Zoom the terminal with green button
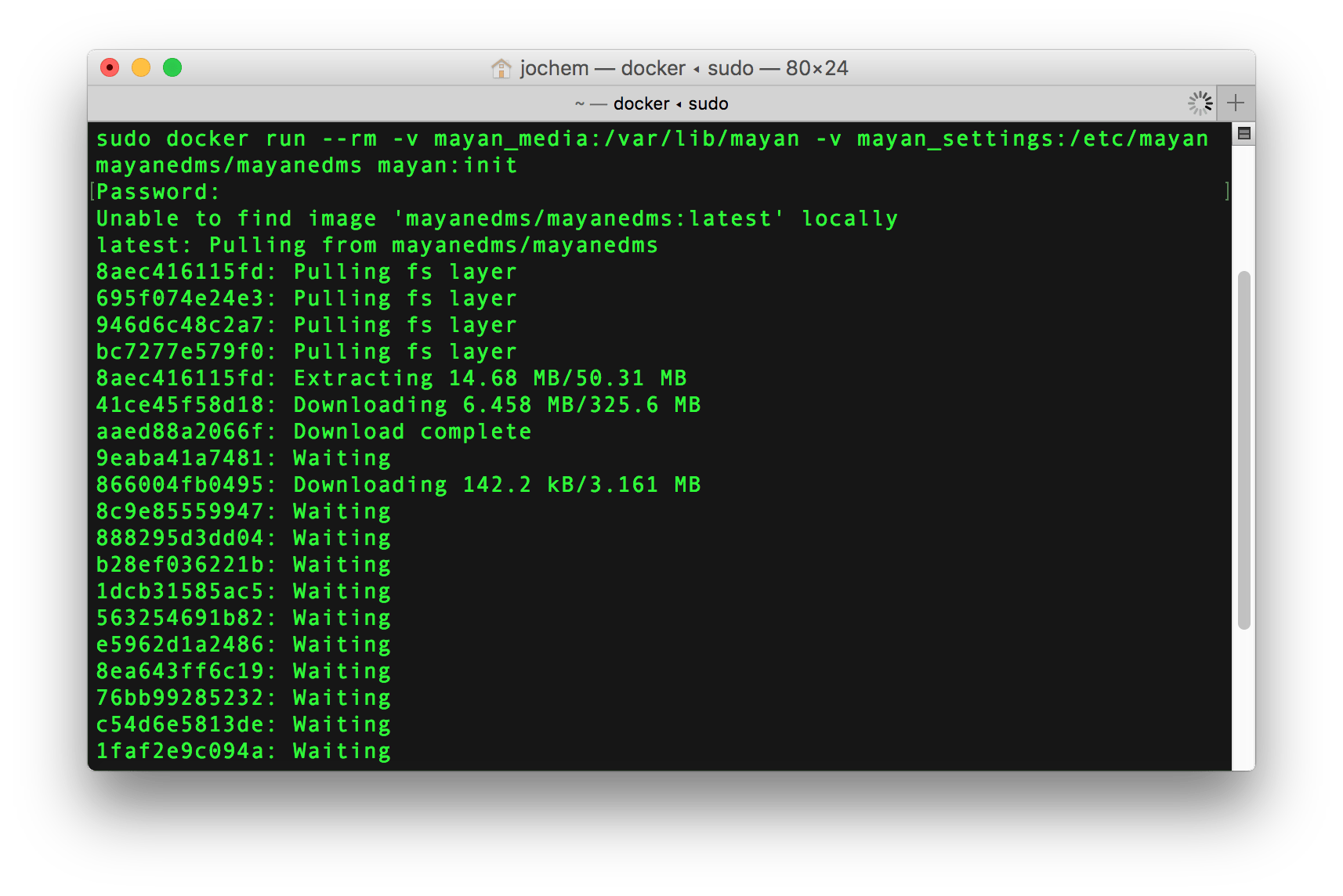 pyautogui.click(x=172, y=68)
